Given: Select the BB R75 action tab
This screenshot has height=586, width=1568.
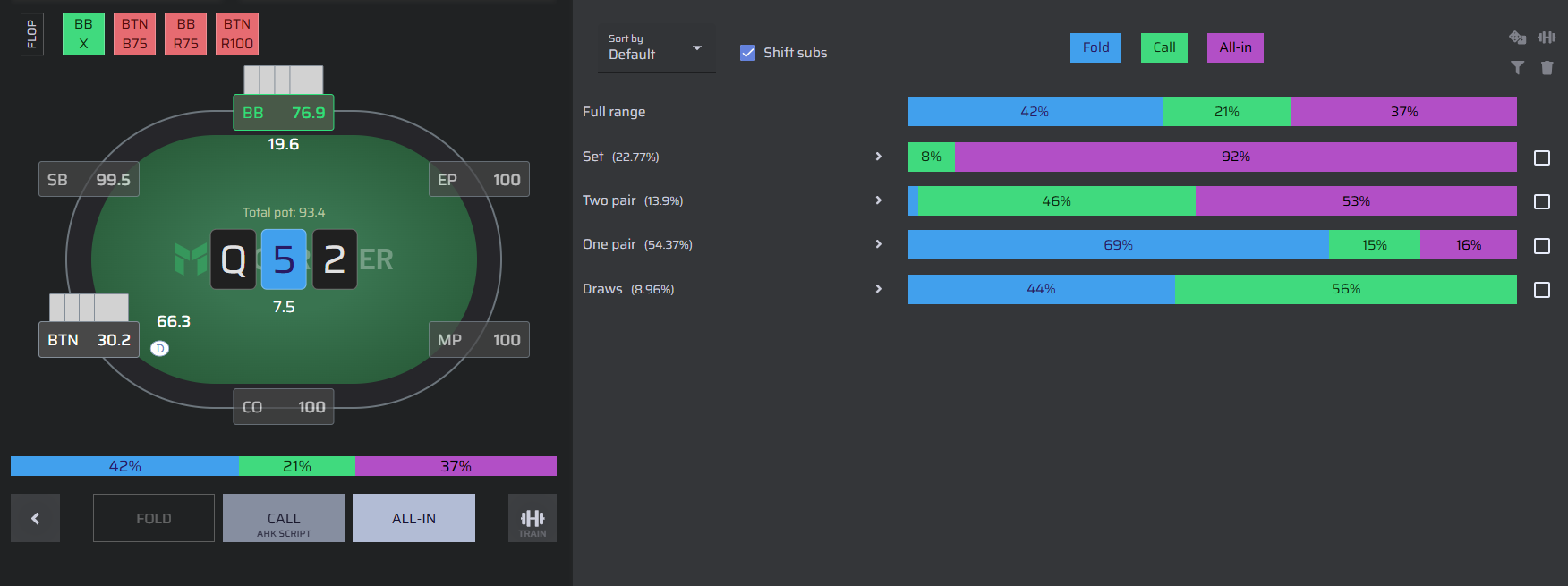Looking at the screenshot, I should coord(186,34).
